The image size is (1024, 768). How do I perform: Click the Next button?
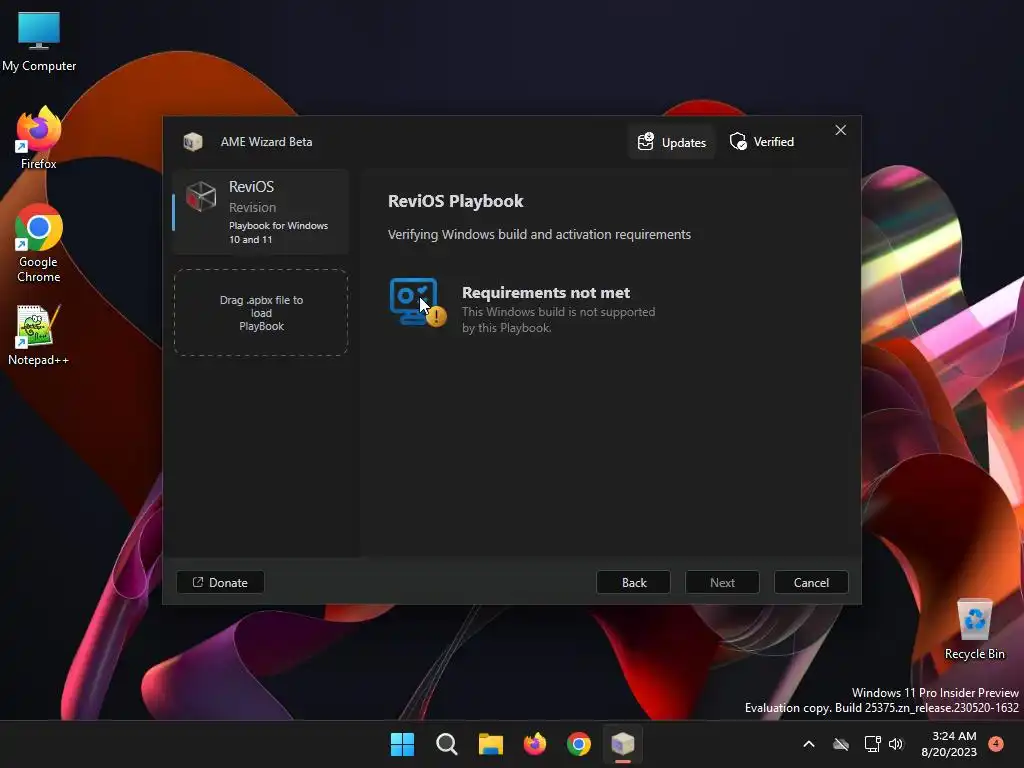(722, 583)
